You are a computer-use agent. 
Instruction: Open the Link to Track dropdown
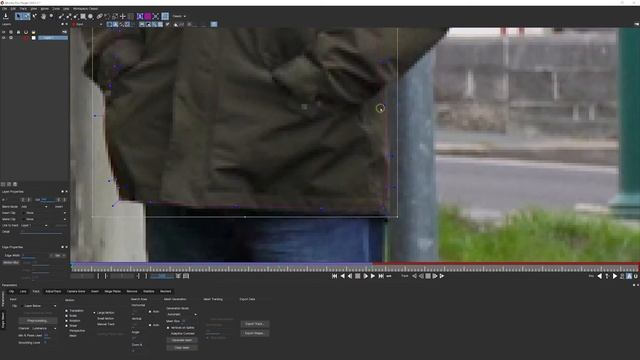pos(34,225)
